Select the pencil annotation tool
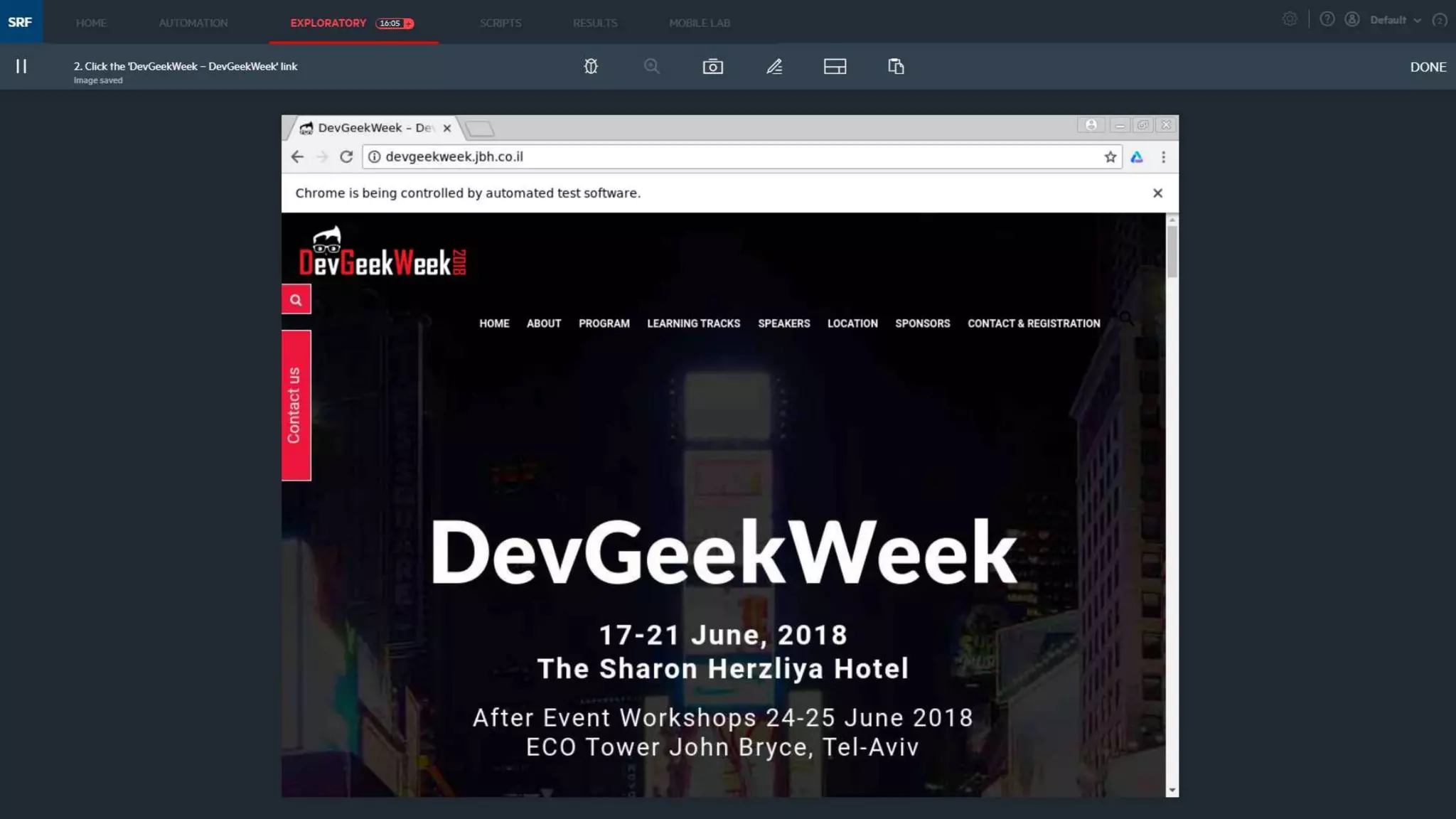This screenshot has height=819, width=1456. pyautogui.click(x=774, y=66)
